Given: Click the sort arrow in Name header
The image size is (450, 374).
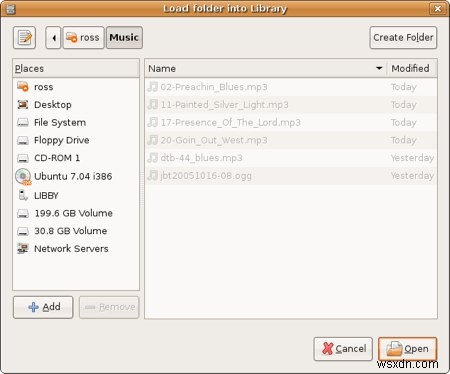Looking at the screenshot, I should [379, 68].
